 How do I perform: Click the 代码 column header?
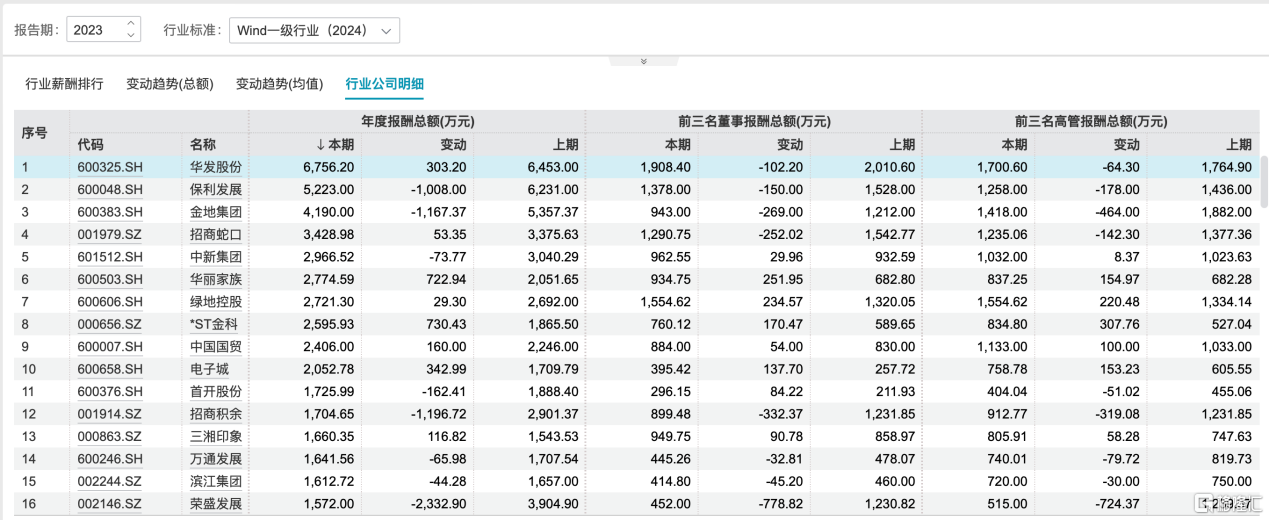pyautogui.click(x=90, y=145)
